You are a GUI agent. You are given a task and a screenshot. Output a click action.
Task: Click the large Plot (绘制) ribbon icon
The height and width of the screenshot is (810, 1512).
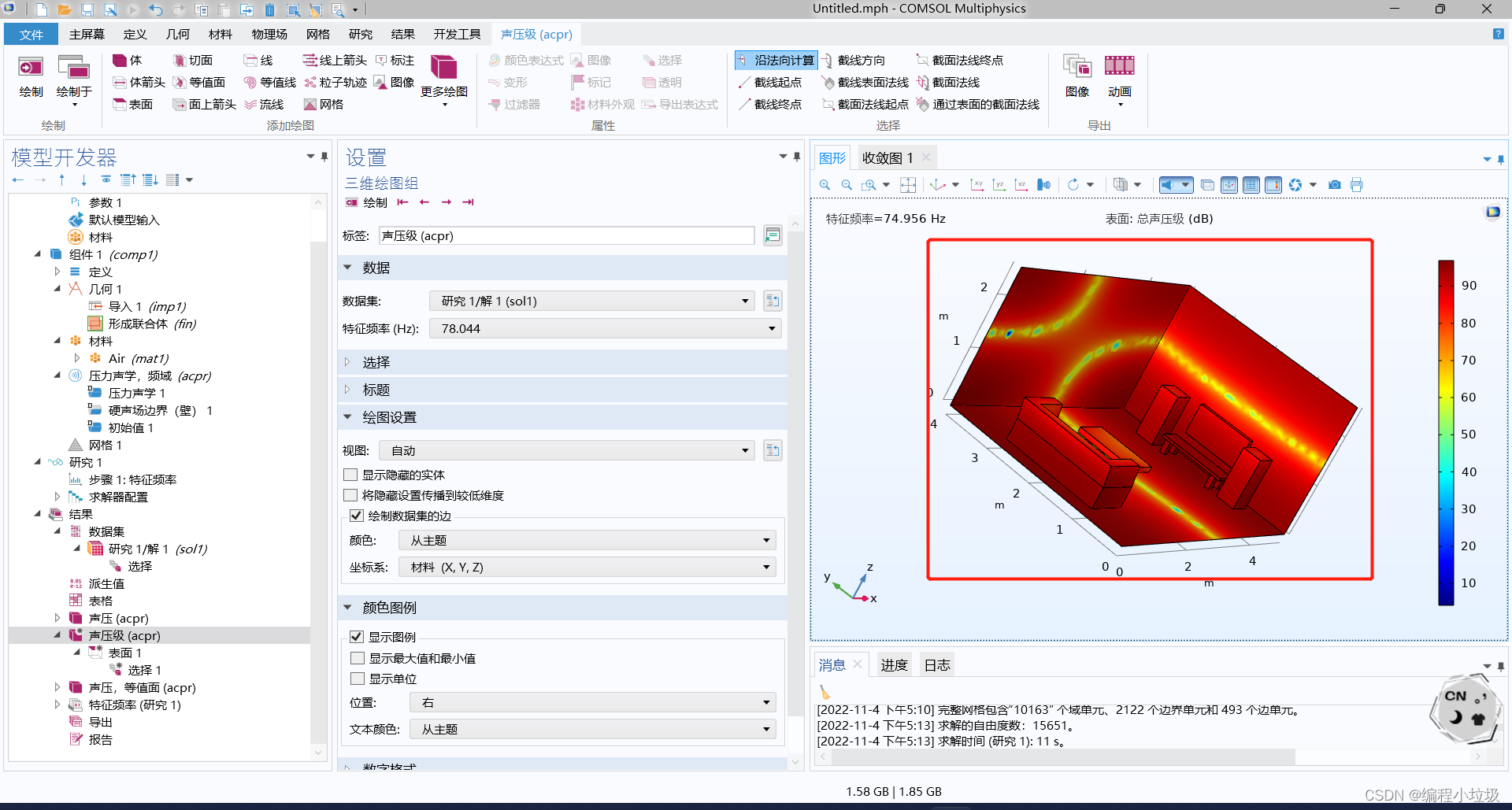coord(31,76)
